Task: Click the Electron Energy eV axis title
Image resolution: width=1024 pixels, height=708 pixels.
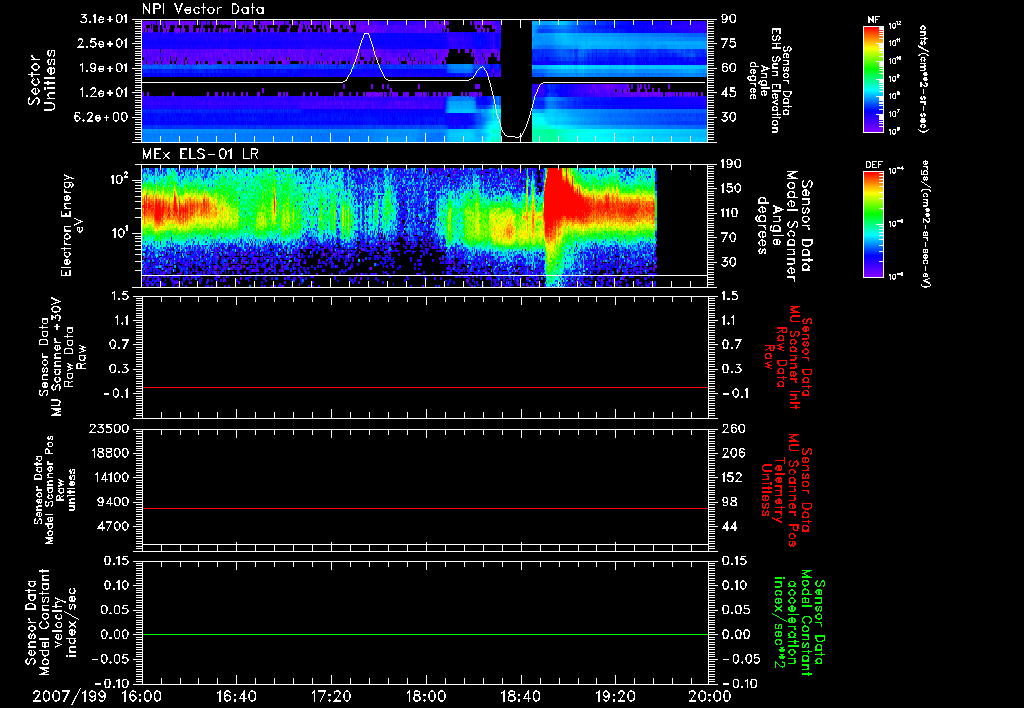Action: (73, 225)
